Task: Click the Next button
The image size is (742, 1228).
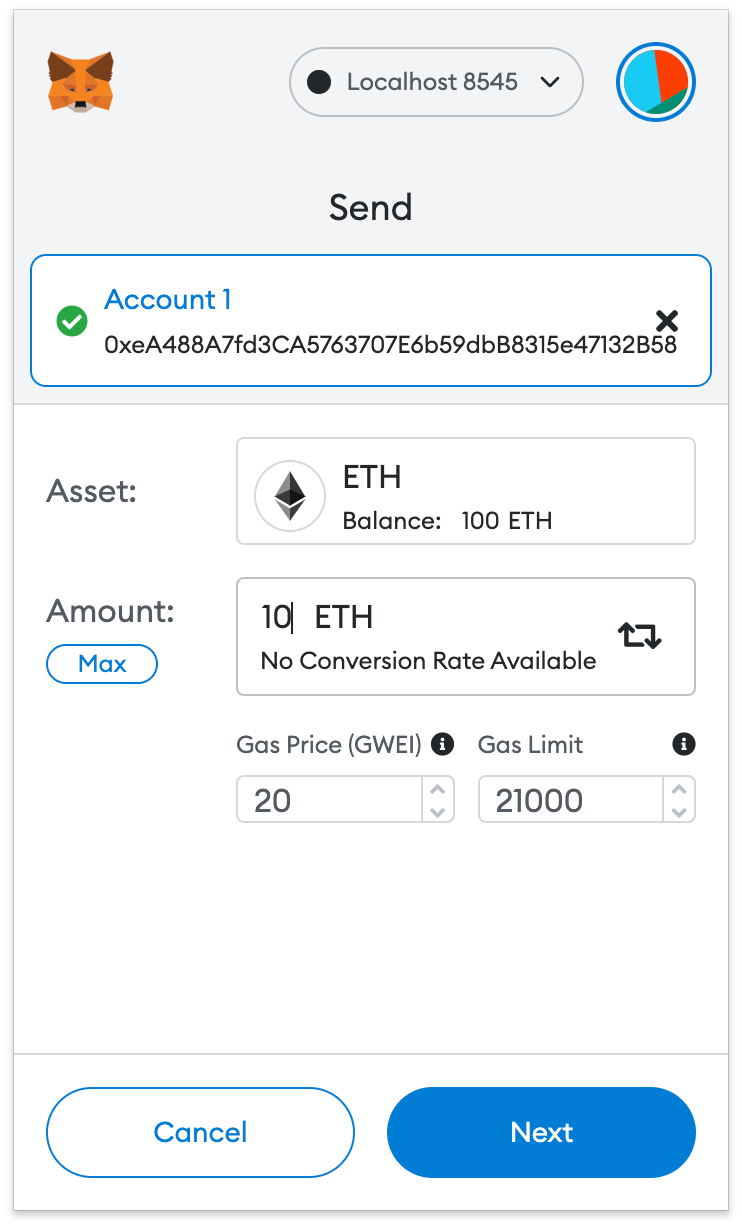Action: (541, 1132)
